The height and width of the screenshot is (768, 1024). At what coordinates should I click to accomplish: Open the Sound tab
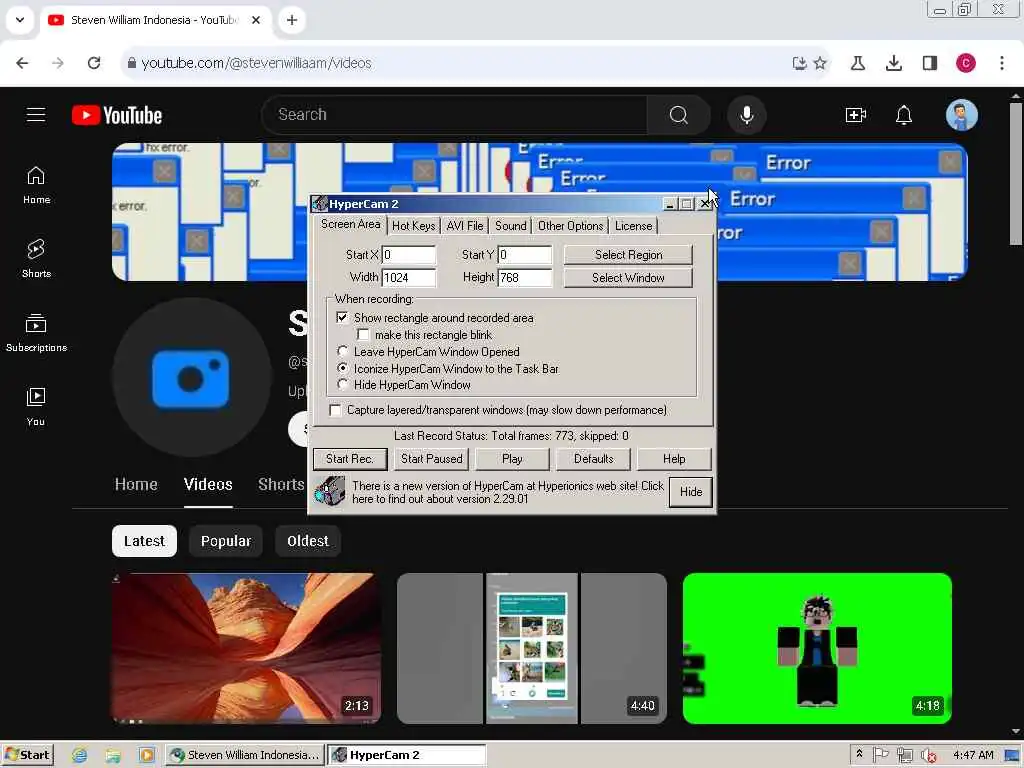(510, 226)
